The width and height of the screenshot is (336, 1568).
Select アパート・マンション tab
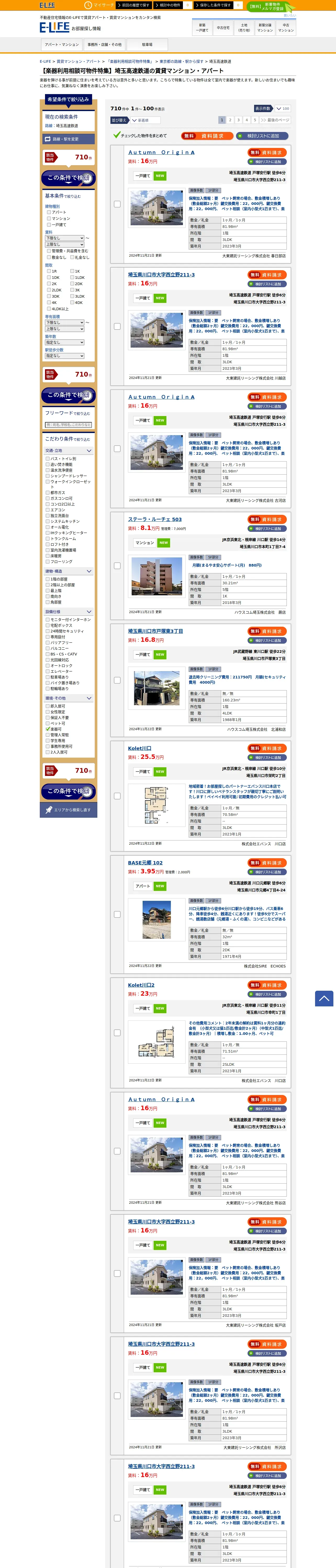tap(61, 44)
